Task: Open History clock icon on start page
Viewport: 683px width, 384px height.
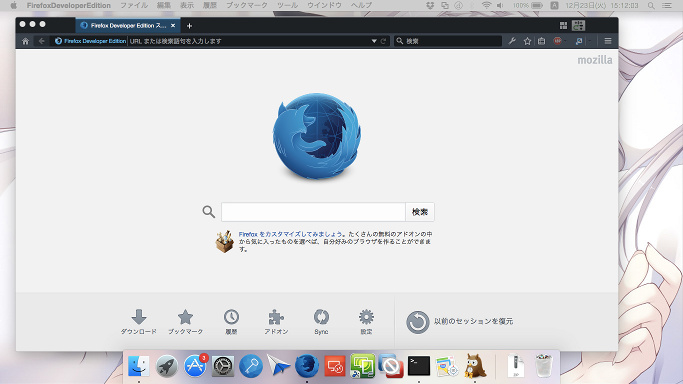Action: pos(231,322)
